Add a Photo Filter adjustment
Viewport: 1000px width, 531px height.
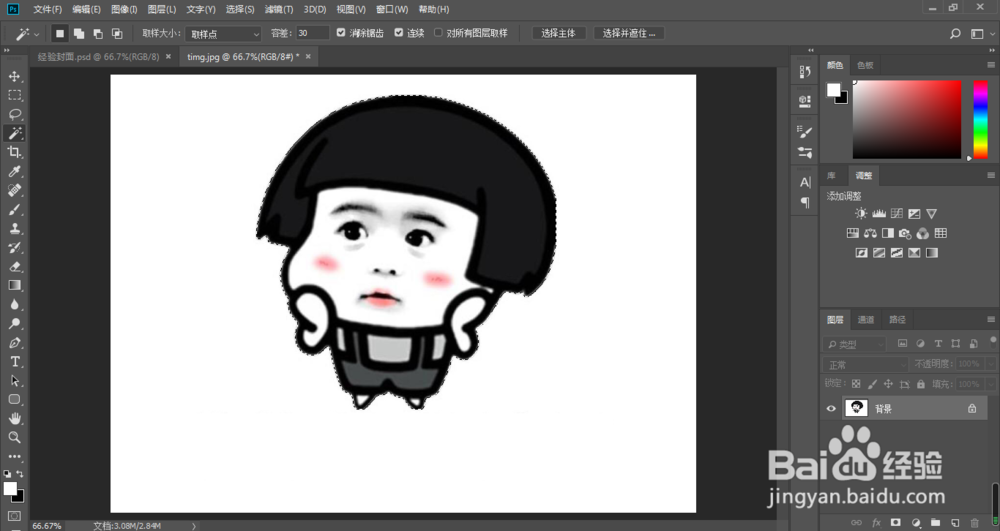pos(905,233)
